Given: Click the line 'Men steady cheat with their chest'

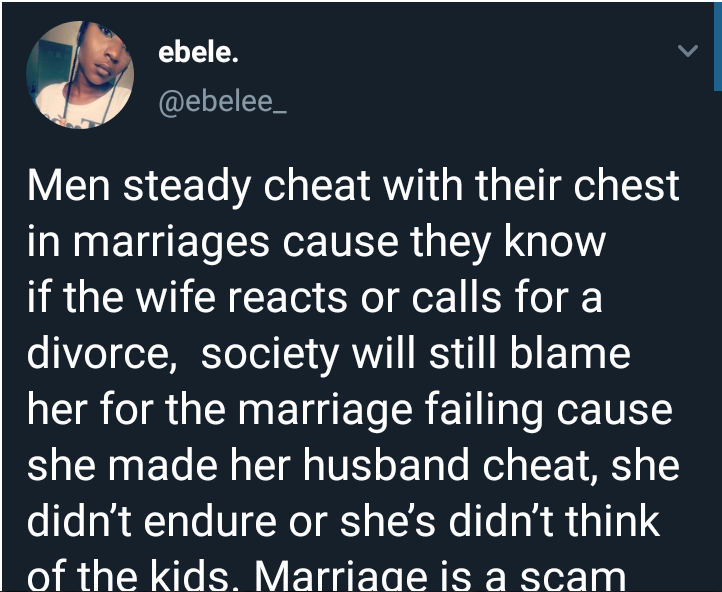Looking at the screenshot, I should 353,186.
